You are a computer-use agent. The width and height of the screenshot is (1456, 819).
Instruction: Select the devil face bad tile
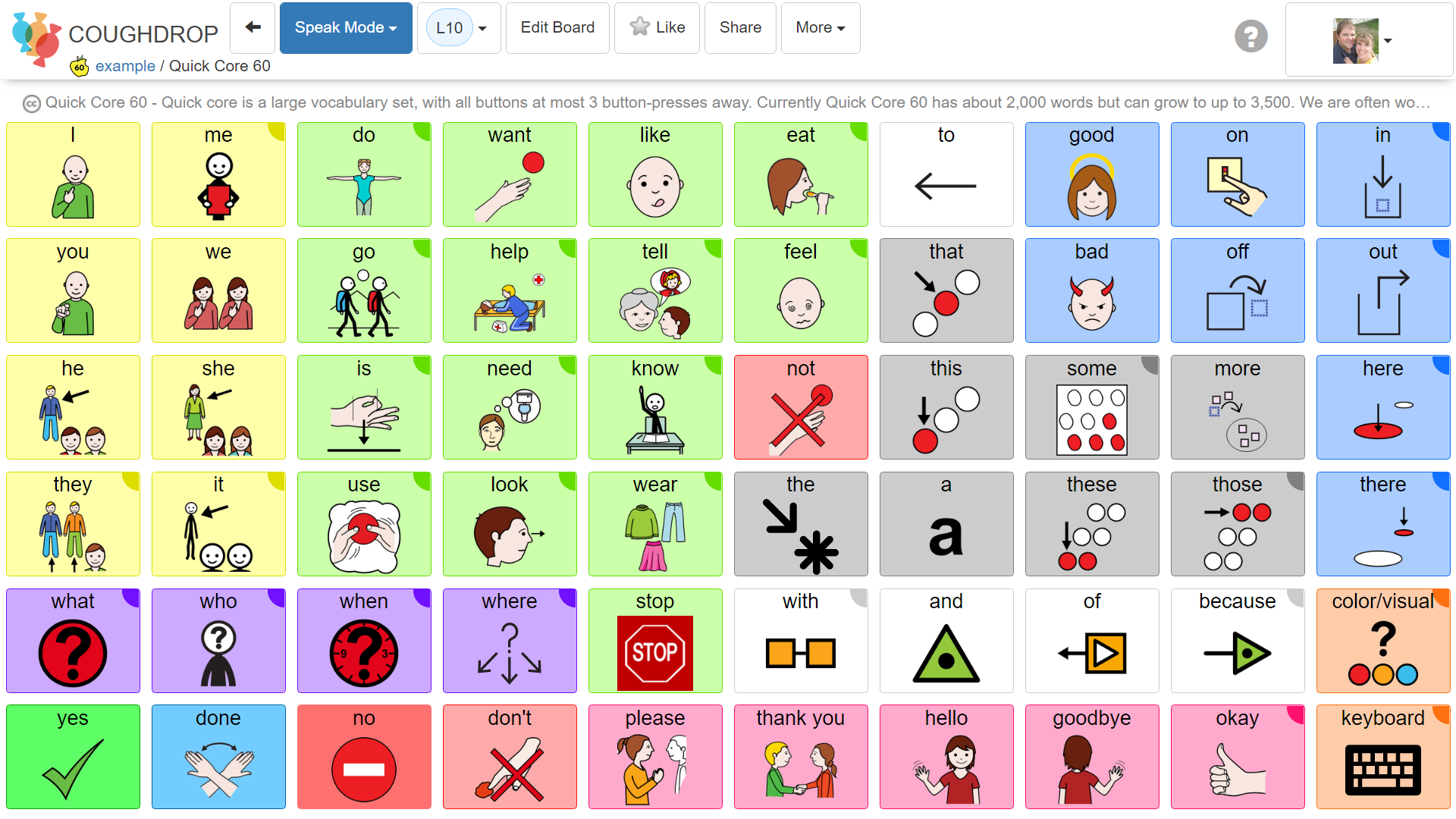[1091, 290]
